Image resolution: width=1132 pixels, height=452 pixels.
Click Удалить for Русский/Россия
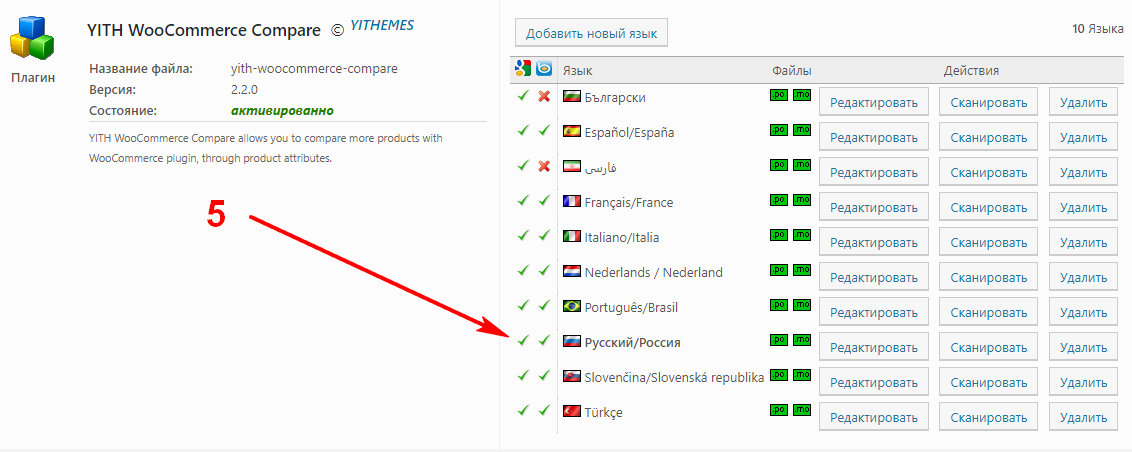pos(1083,347)
